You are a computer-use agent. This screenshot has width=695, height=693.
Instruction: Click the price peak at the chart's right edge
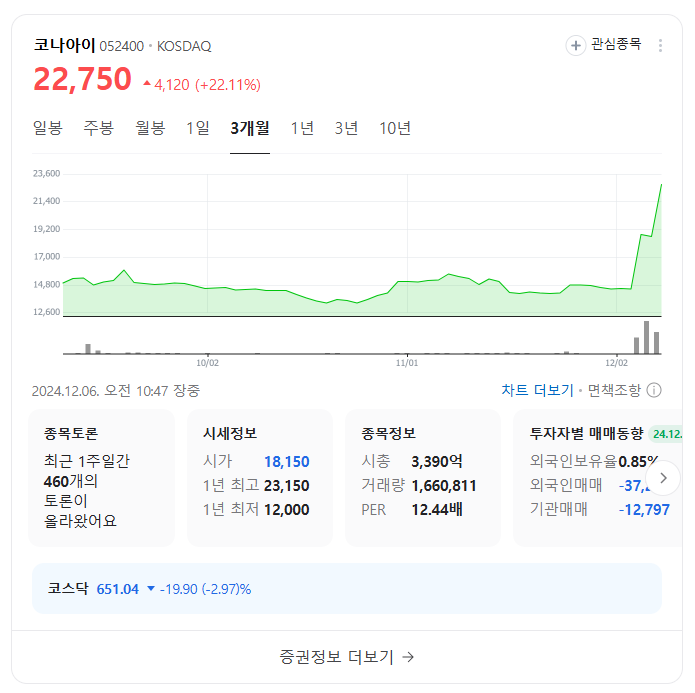click(661, 184)
